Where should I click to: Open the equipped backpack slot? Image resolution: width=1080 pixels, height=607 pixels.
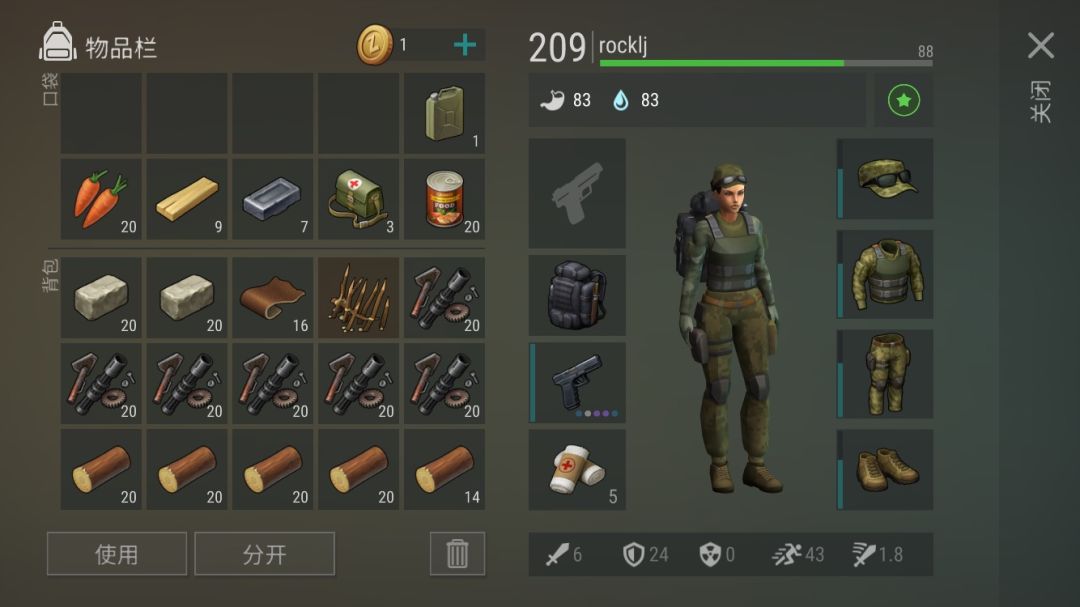pyautogui.click(x=577, y=295)
